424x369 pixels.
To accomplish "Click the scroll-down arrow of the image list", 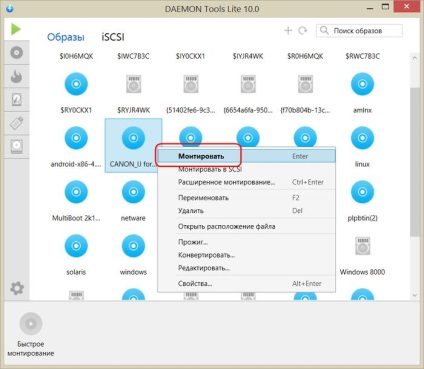I will point(415,295).
